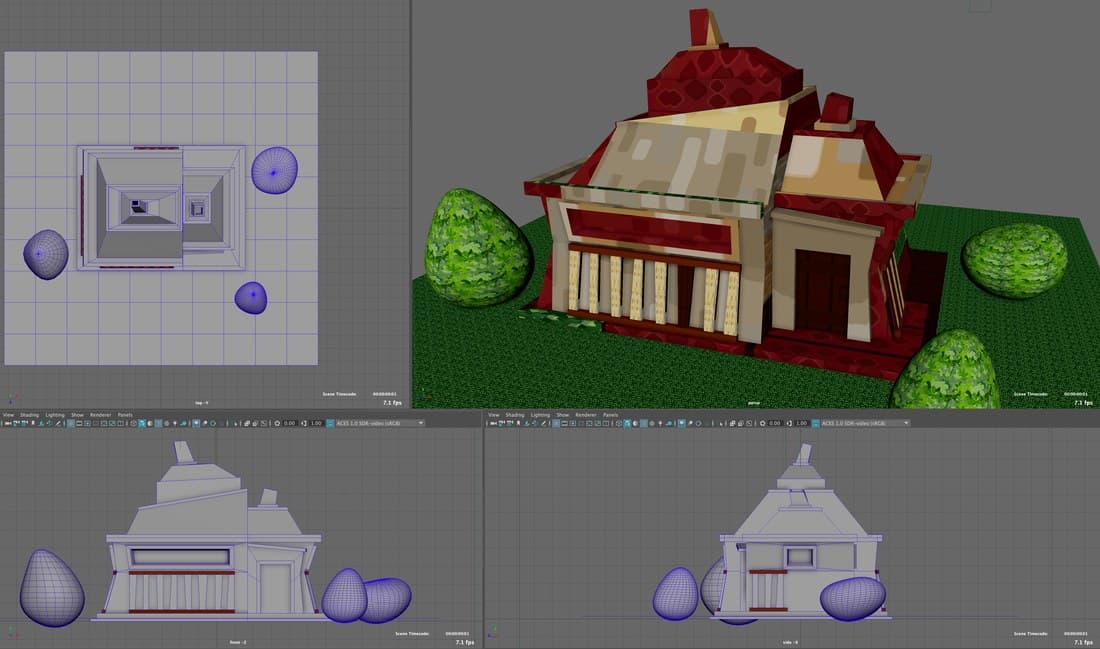
Task: Open Renderer menu in side panel
Action: (586, 415)
